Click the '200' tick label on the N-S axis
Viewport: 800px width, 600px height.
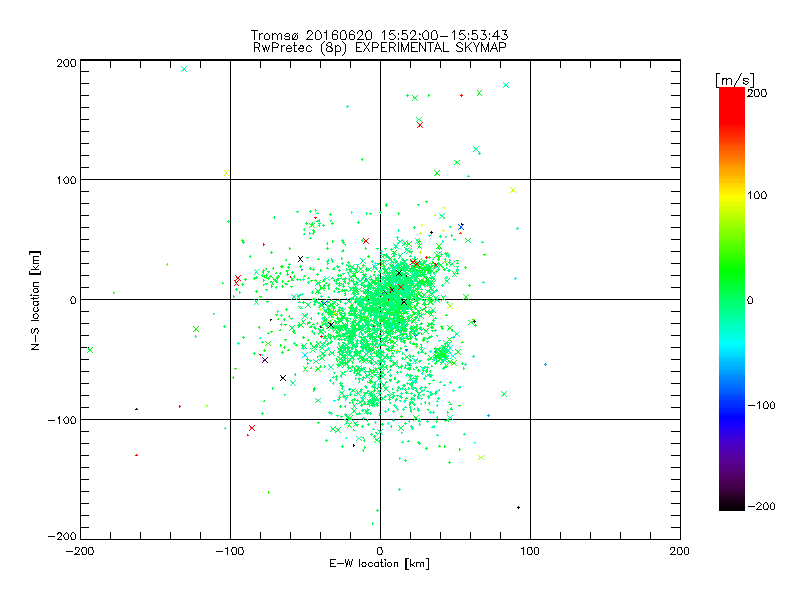(x=66, y=63)
